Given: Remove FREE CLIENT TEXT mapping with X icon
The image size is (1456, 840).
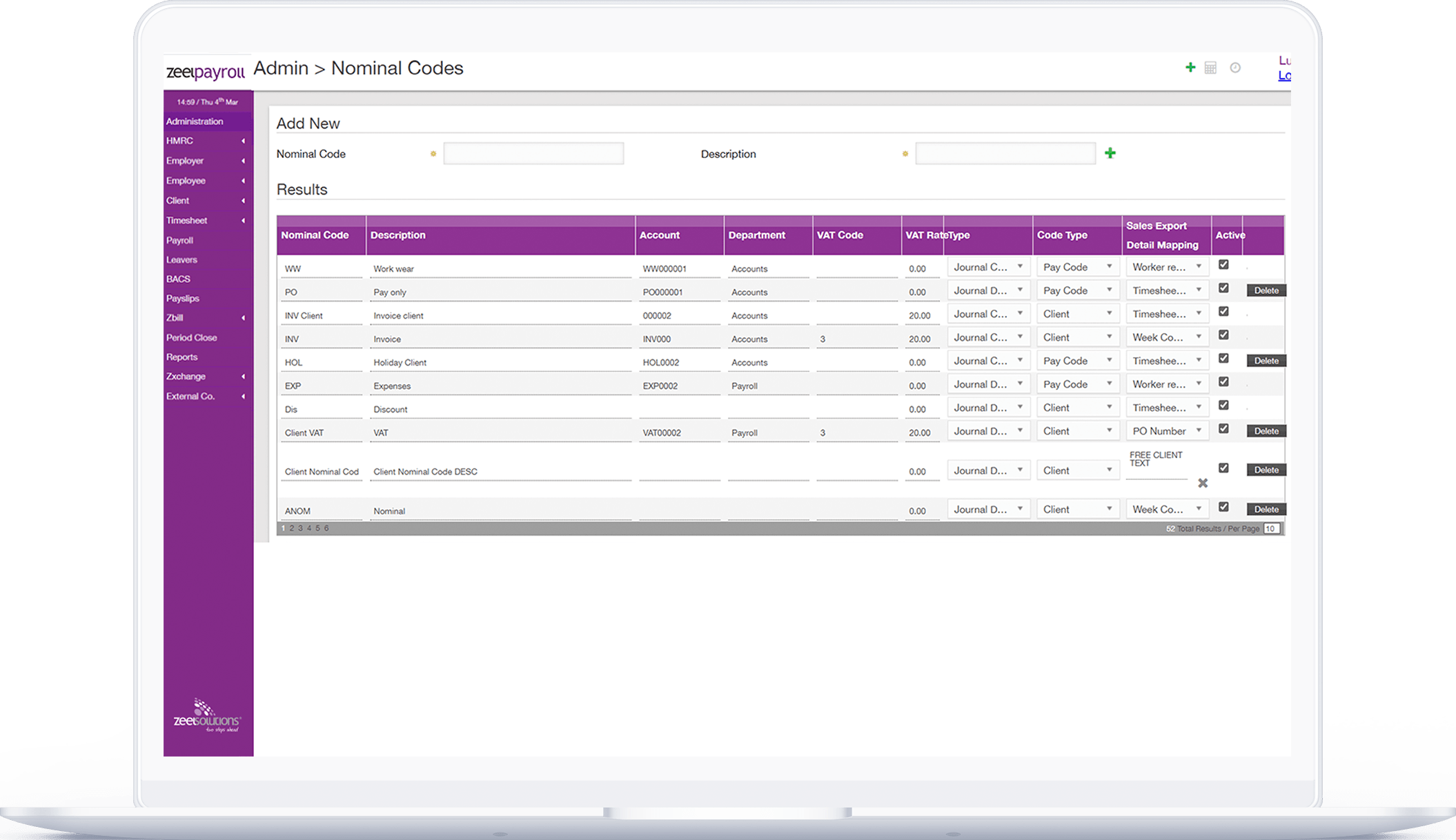Looking at the screenshot, I should 1203,483.
